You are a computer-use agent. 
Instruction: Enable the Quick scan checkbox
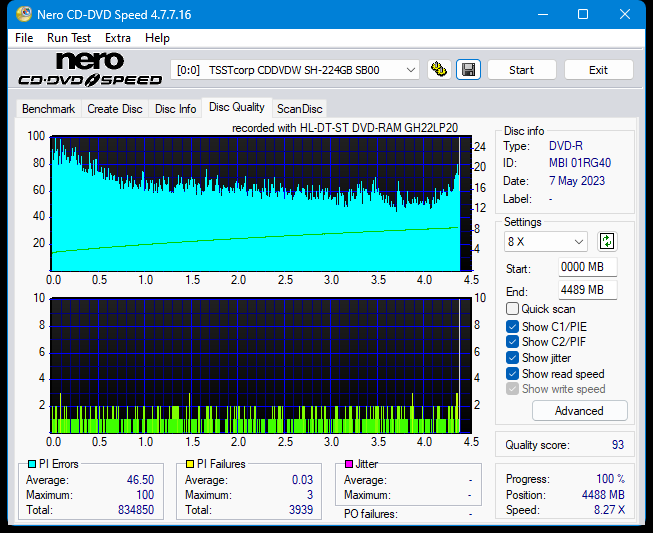(x=513, y=309)
